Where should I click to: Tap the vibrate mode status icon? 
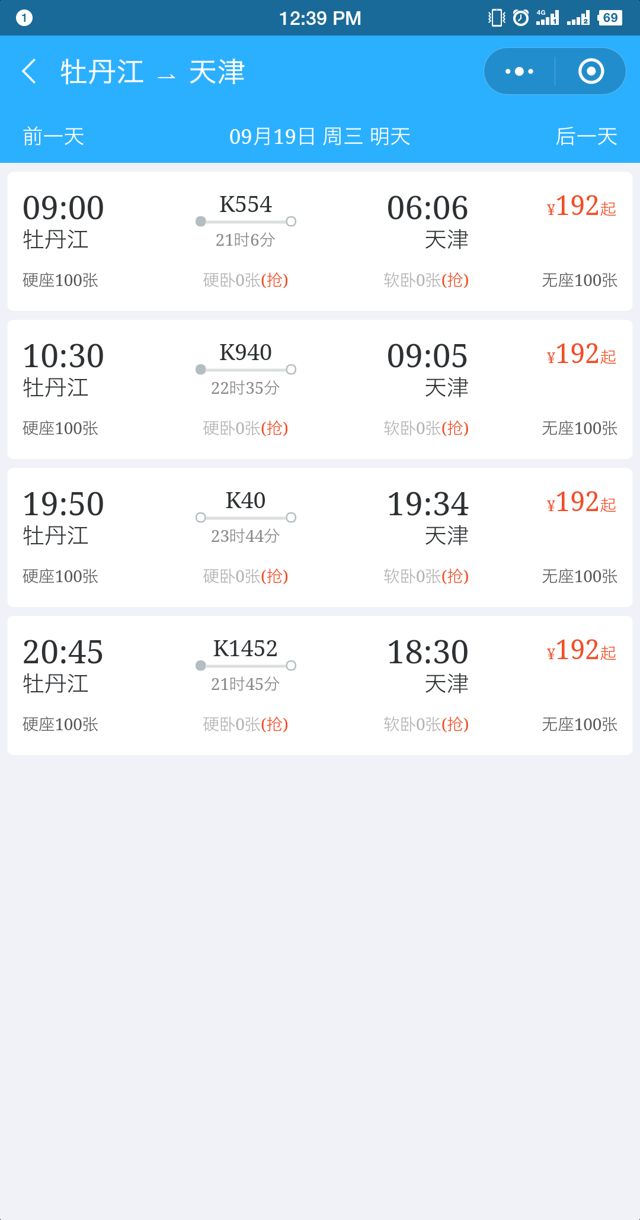(x=496, y=18)
